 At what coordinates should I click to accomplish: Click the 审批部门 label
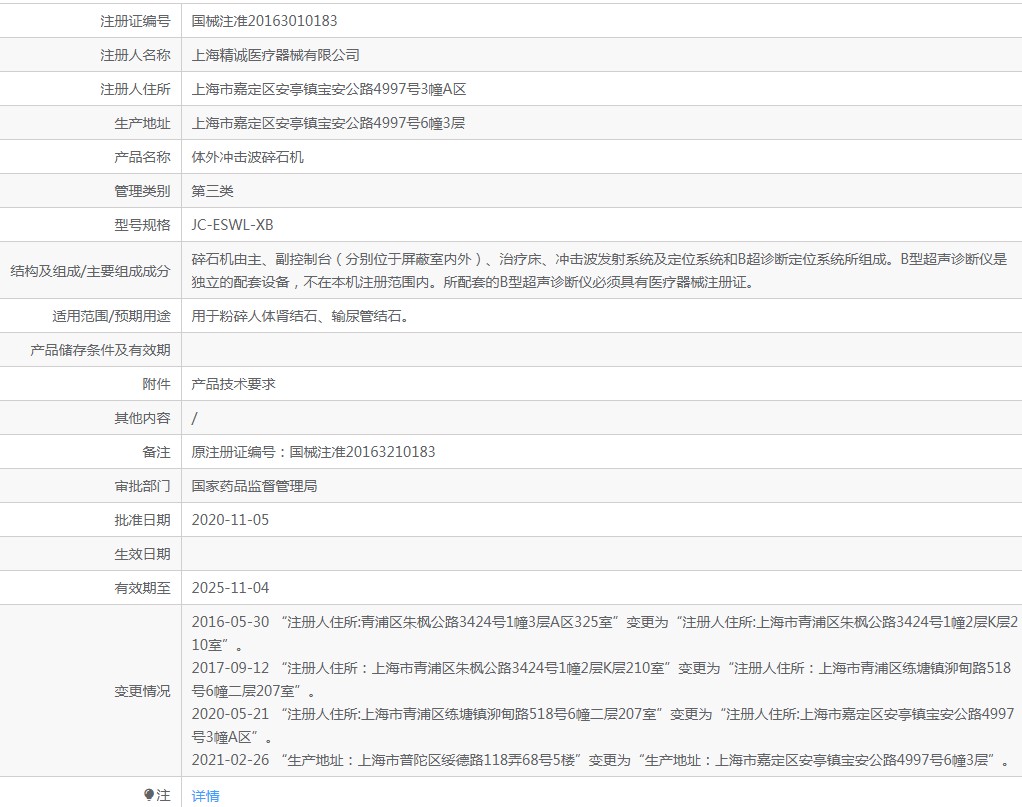click(142, 486)
